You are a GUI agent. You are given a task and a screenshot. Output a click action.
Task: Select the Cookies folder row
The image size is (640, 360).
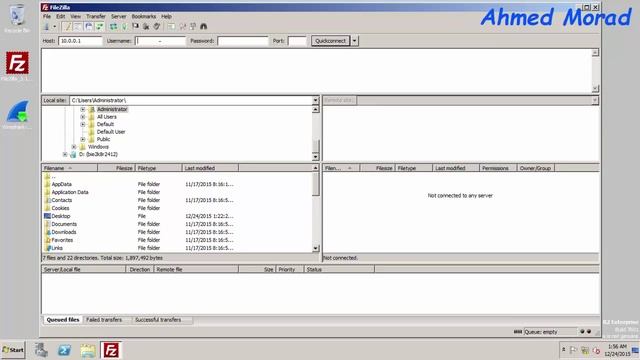(x=177, y=208)
